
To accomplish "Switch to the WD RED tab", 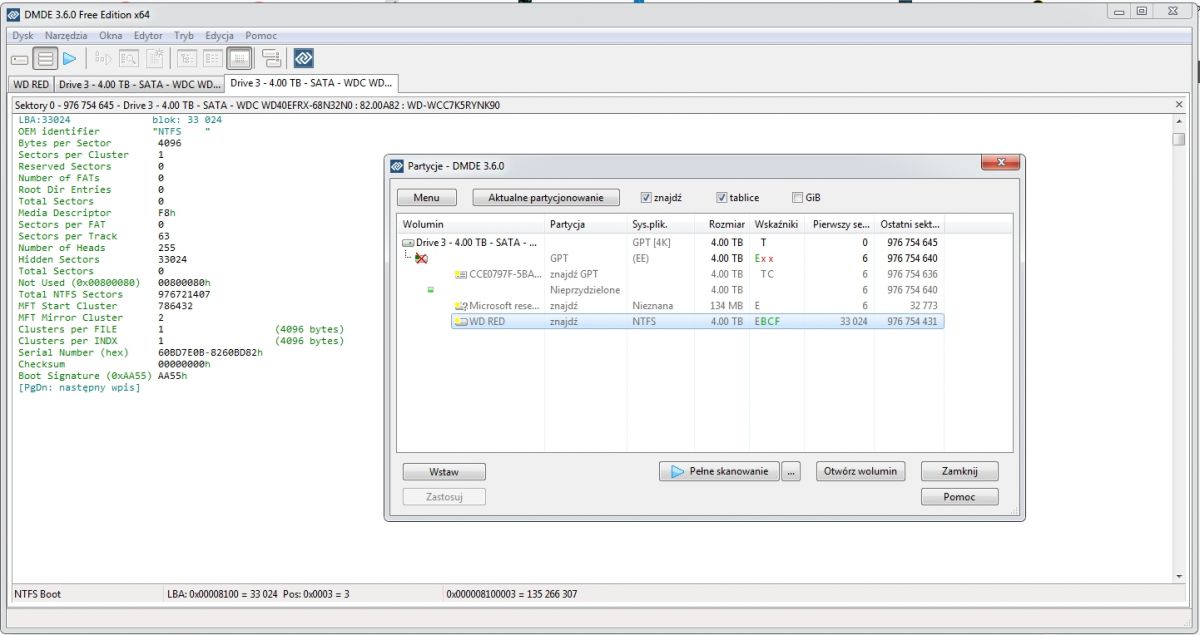I will pos(31,84).
